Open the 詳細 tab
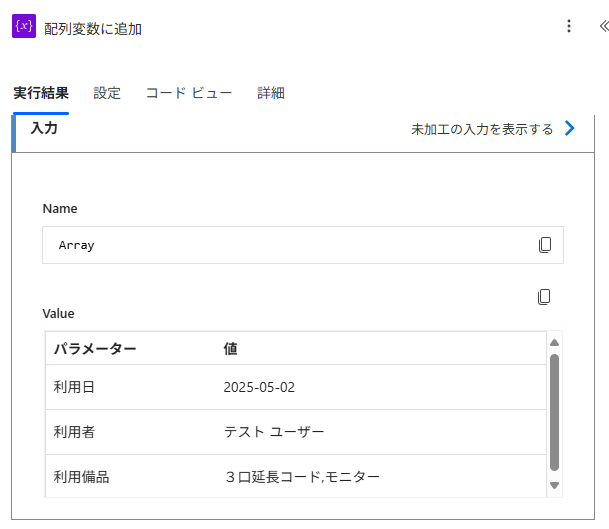This screenshot has height=529, width=609. point(271,93)
